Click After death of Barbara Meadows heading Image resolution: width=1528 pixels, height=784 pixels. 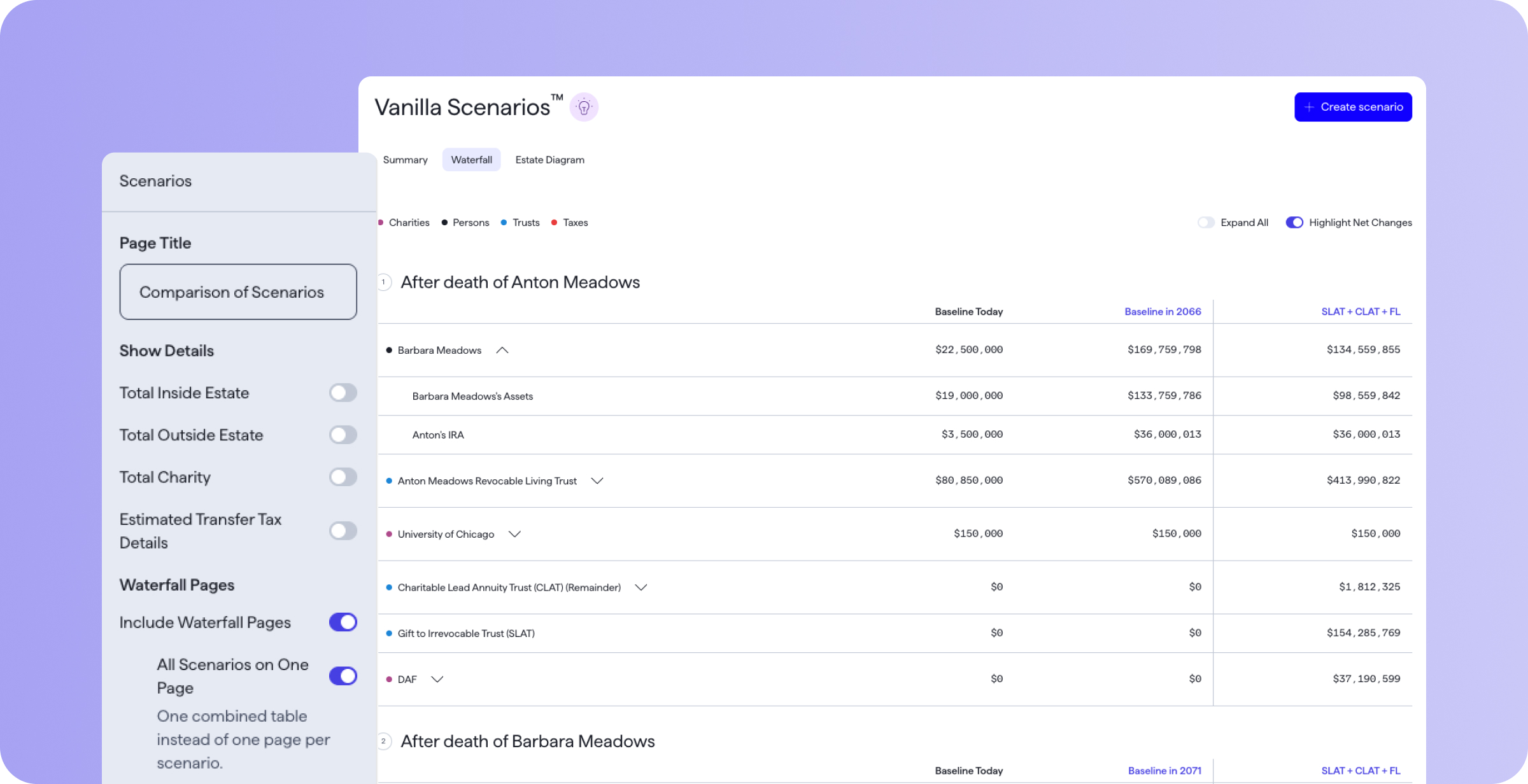[x=528, y=741]
